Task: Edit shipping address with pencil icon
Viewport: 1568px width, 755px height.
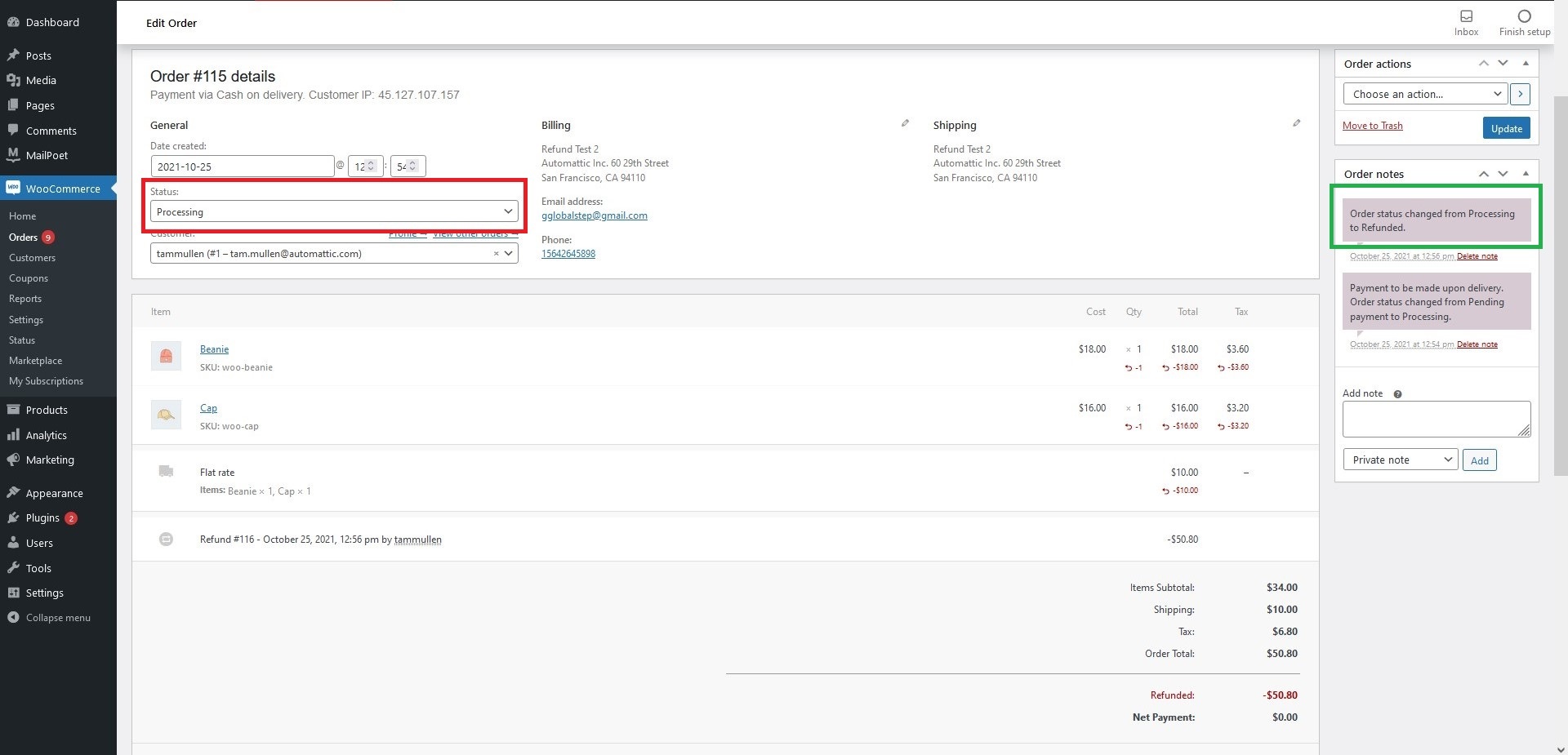Action: [x=1296, y=123]
